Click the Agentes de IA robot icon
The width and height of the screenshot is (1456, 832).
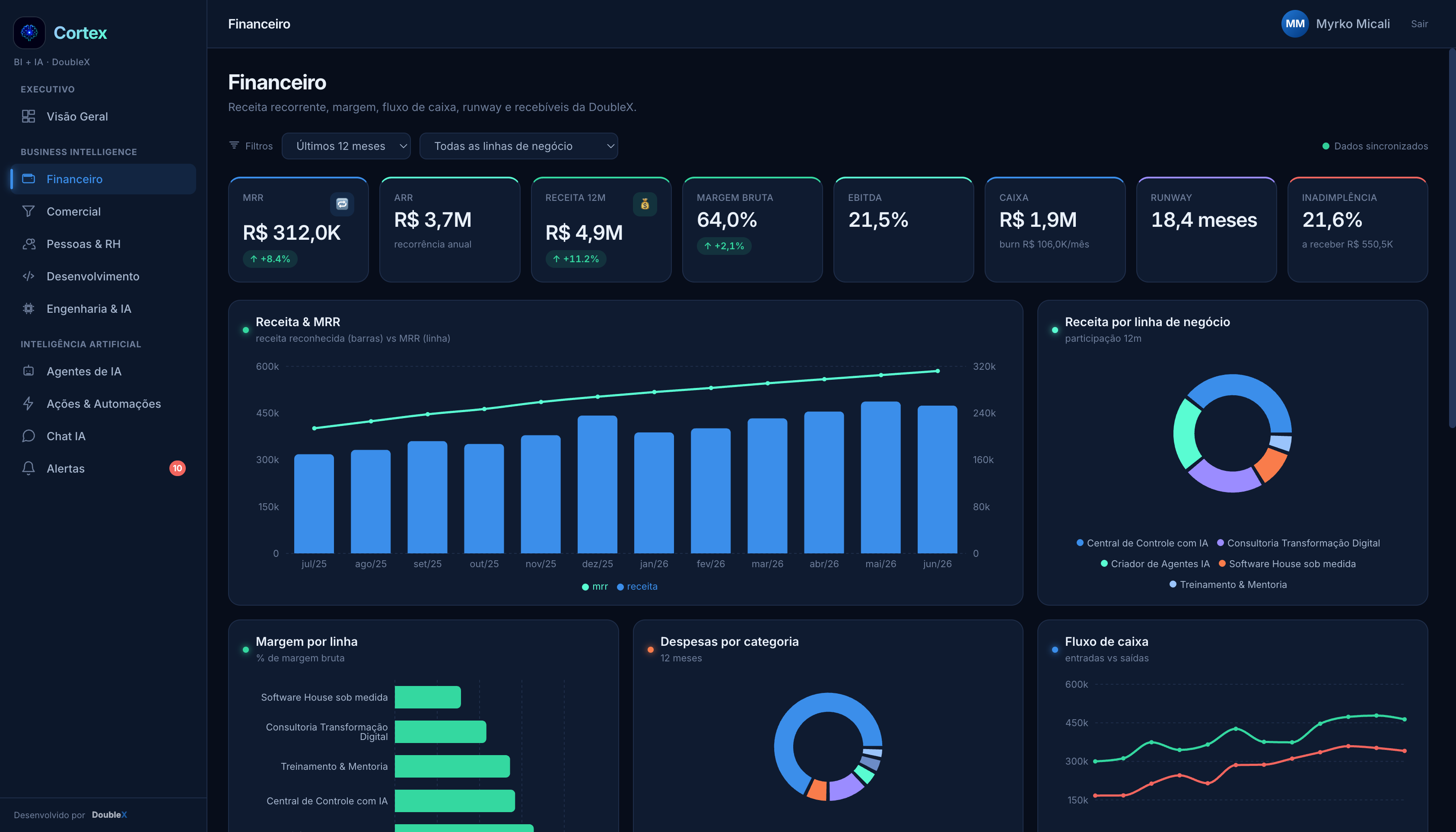(29, 372)
